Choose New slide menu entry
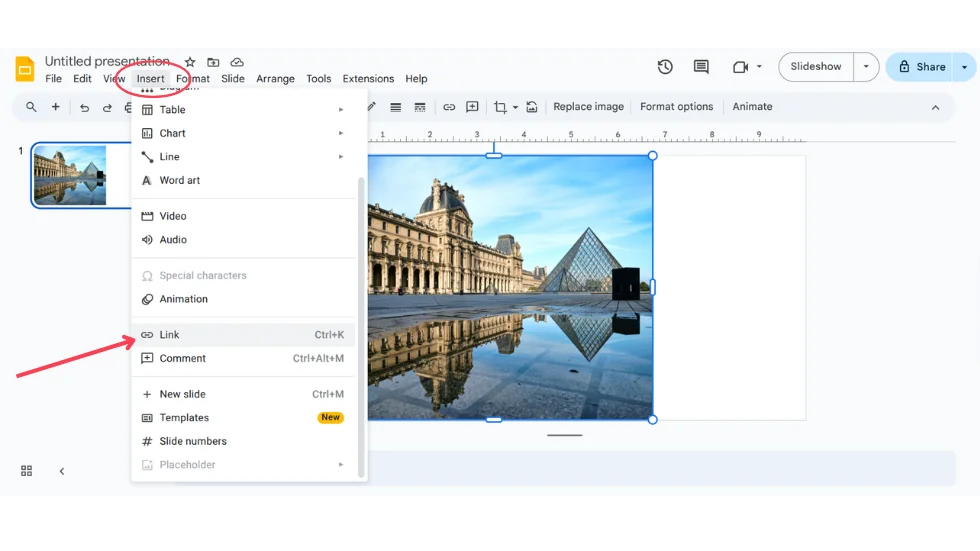The width and height of the screenshot is (980, 551). pyautogui.click(x=244, y=394)
